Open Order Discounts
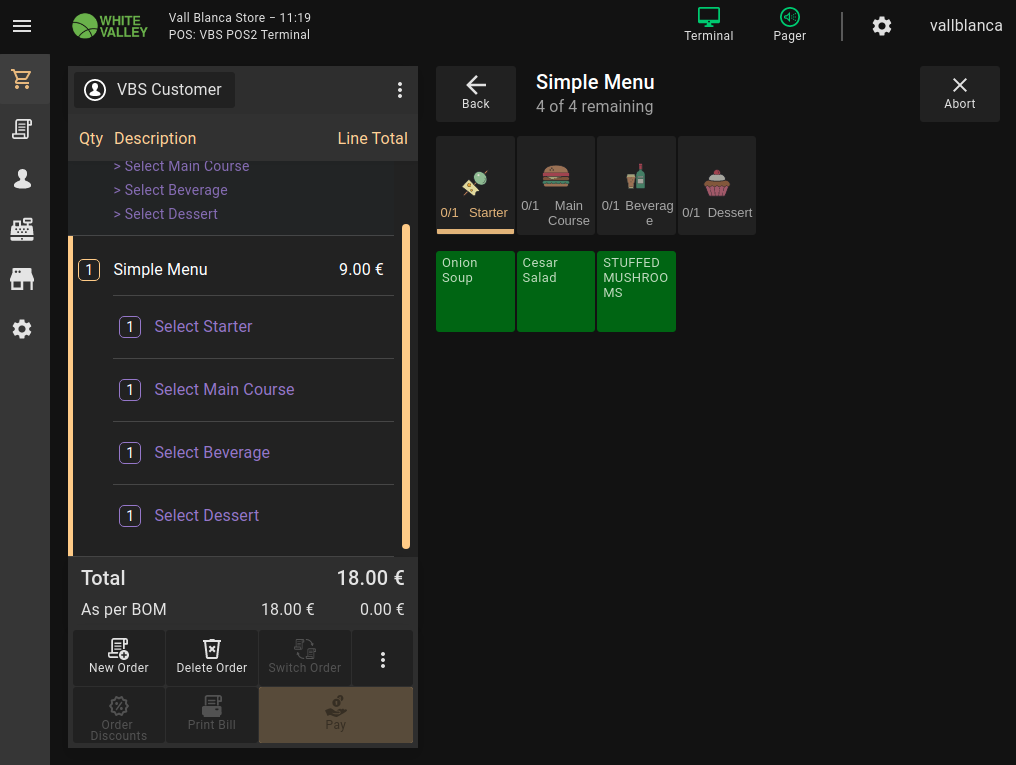This screenshot has height=765, width=1016. [119, 715]
